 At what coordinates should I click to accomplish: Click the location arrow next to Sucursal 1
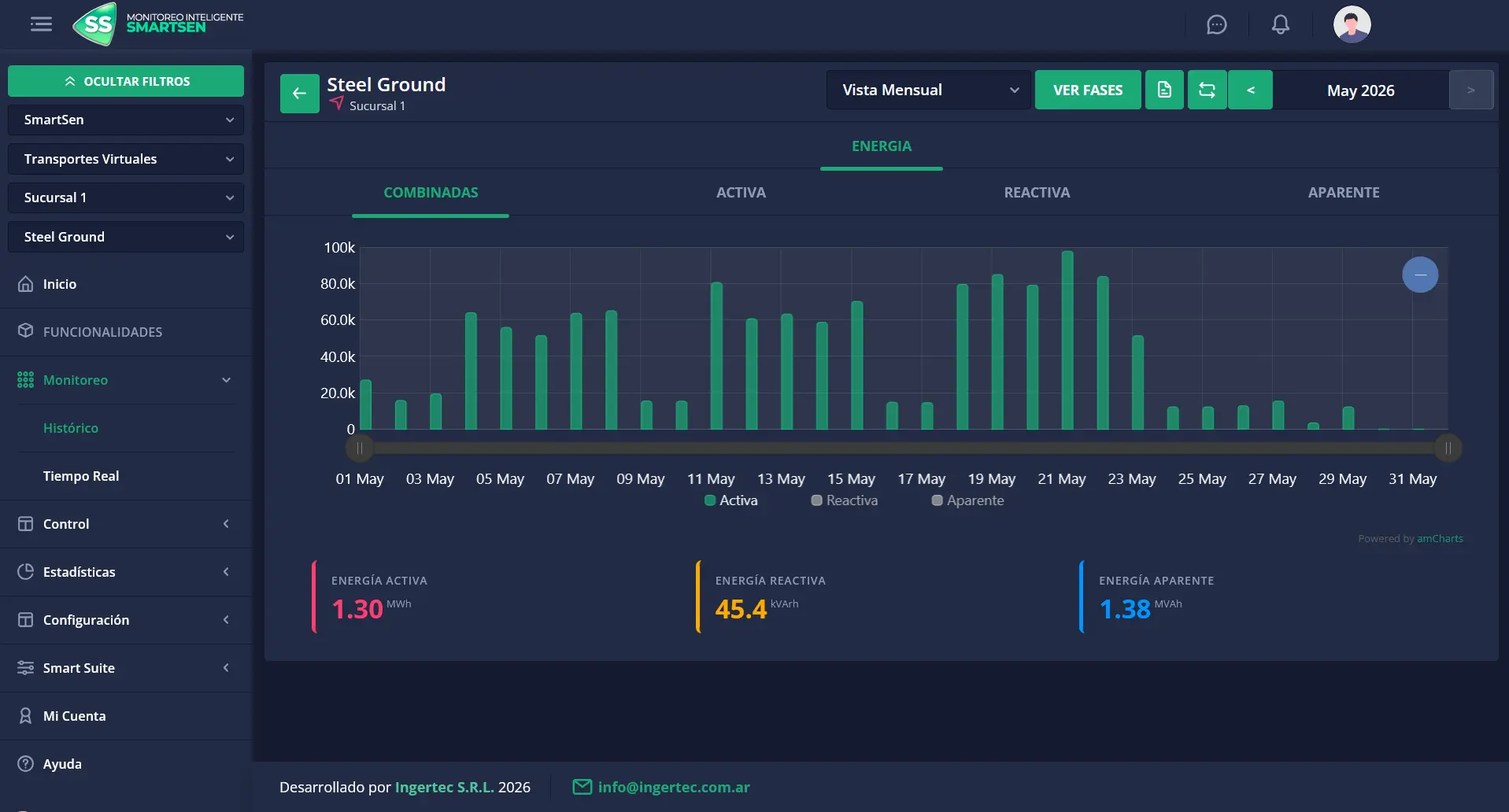pyautogui.click(x=337, y=103)
